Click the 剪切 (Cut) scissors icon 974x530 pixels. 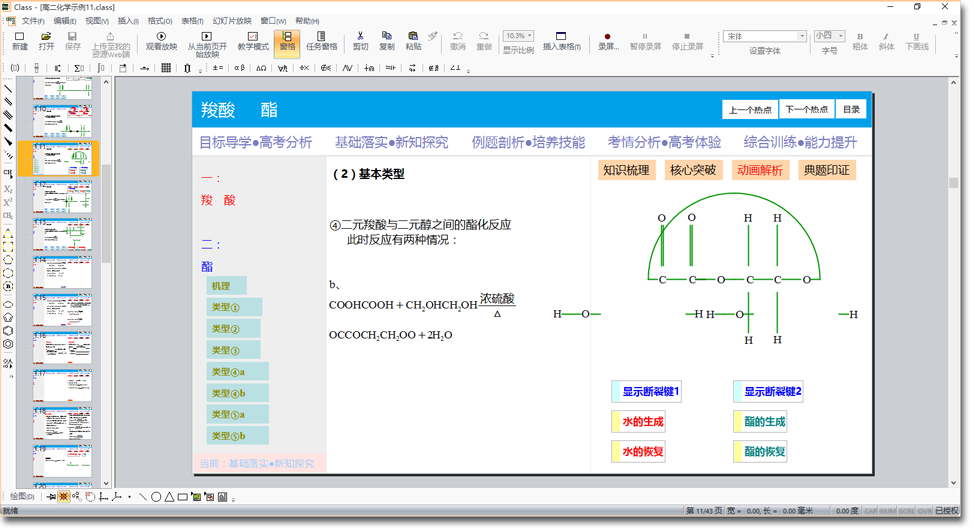[x=361, y=40]
